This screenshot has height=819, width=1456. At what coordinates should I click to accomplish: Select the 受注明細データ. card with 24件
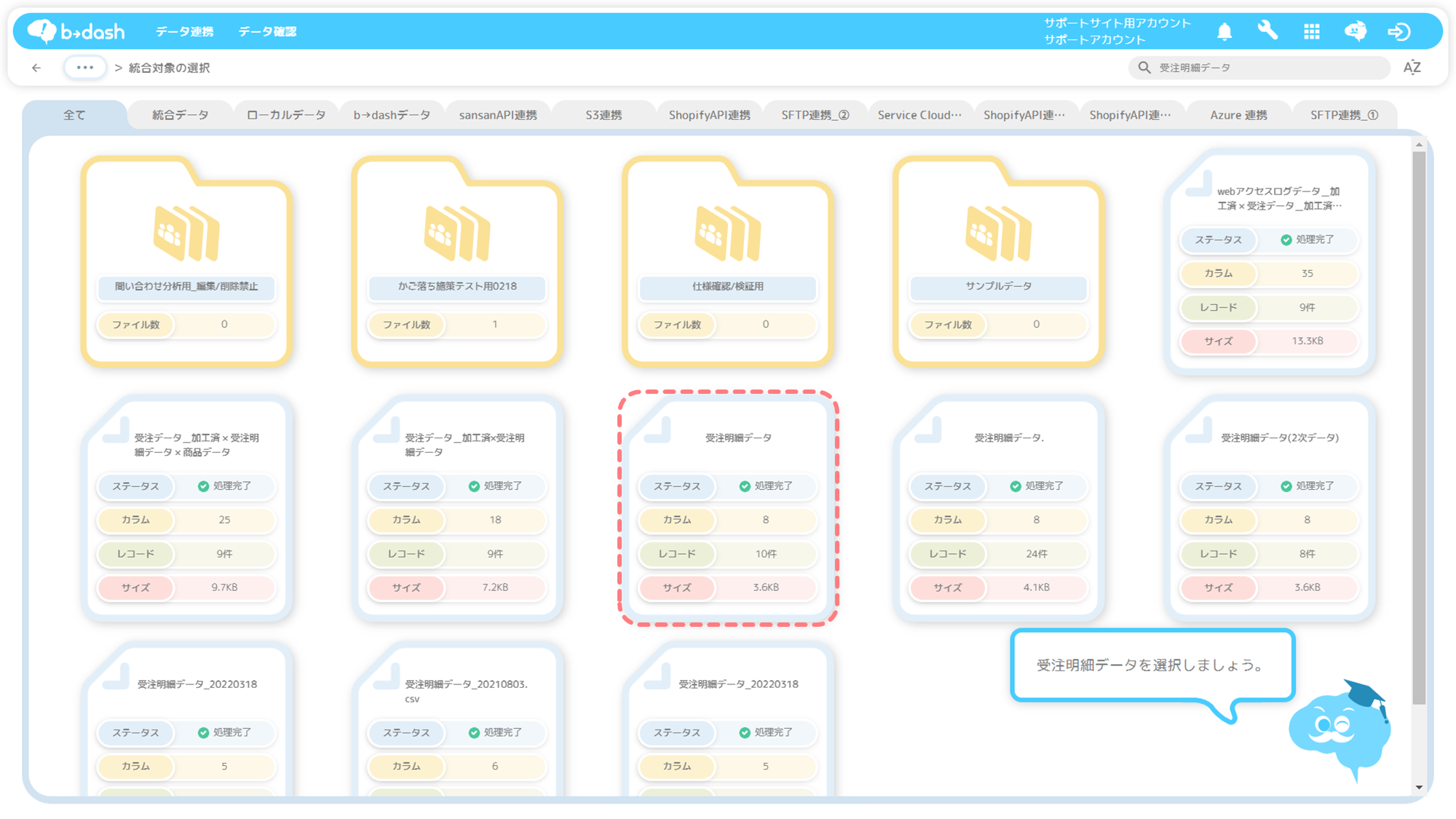pyautogui.click(x=999, y=508)
